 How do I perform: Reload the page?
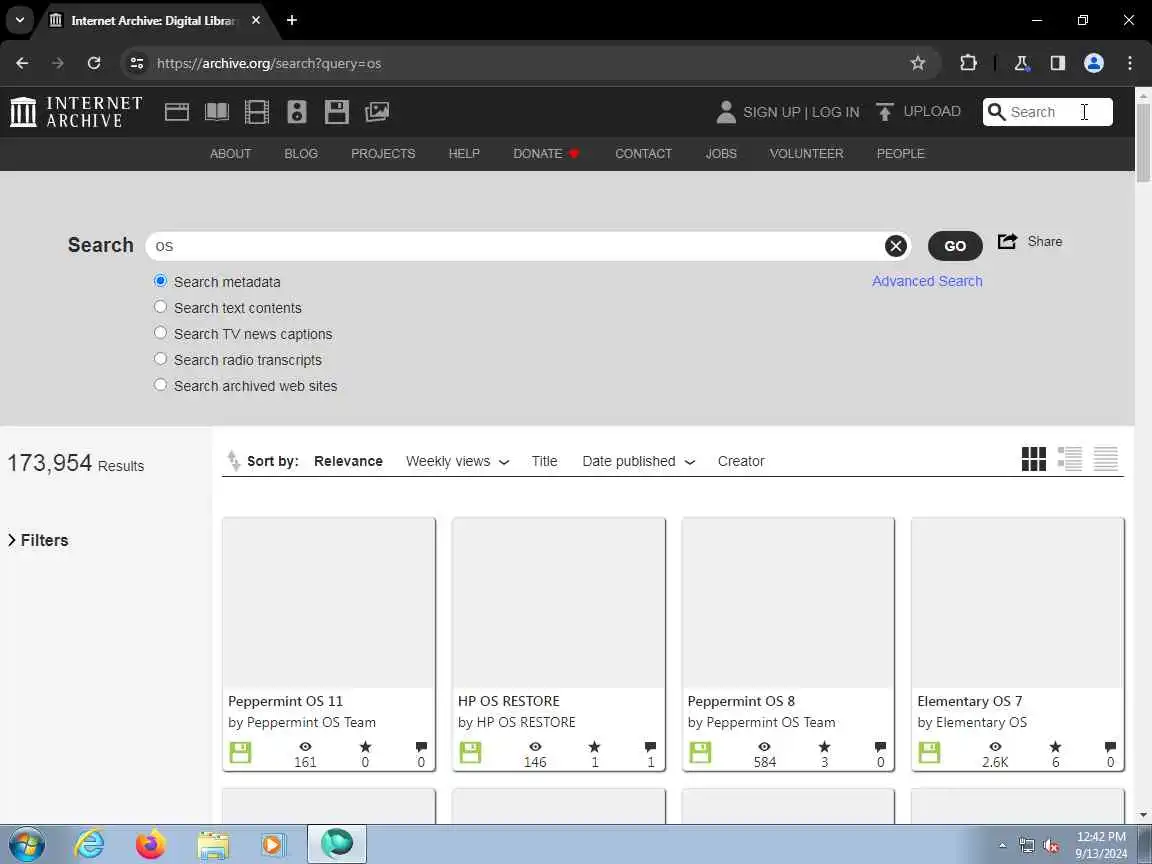pyautogui.click(x=94, y=63)
